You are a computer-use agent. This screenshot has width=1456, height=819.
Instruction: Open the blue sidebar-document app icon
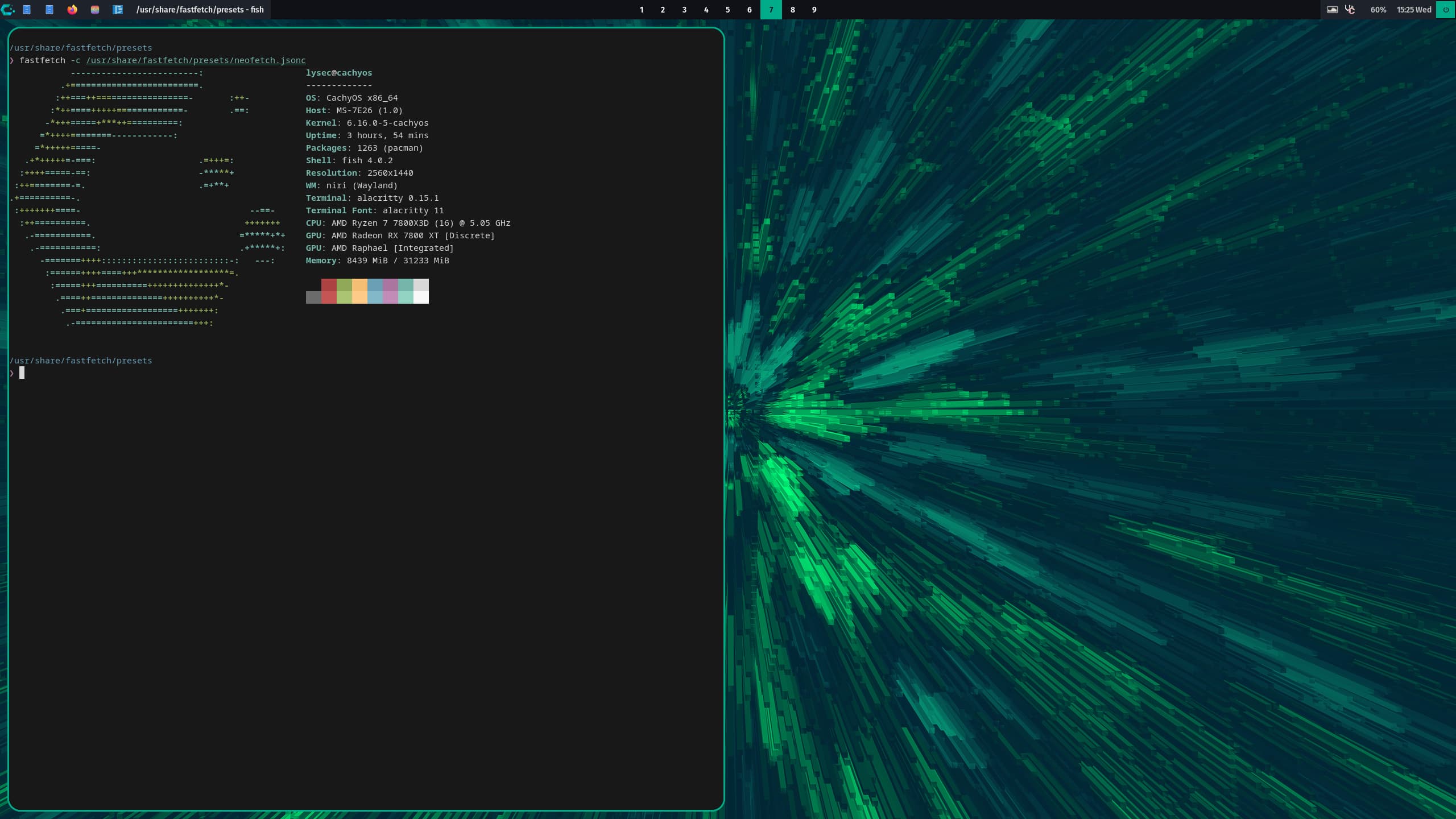[118, 10]
